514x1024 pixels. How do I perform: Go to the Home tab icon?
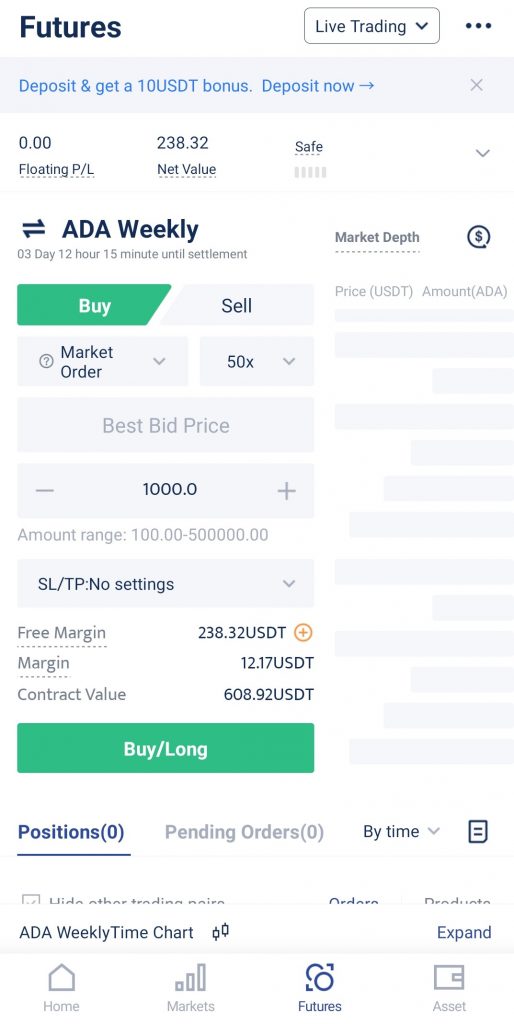(x=61, y=978)
